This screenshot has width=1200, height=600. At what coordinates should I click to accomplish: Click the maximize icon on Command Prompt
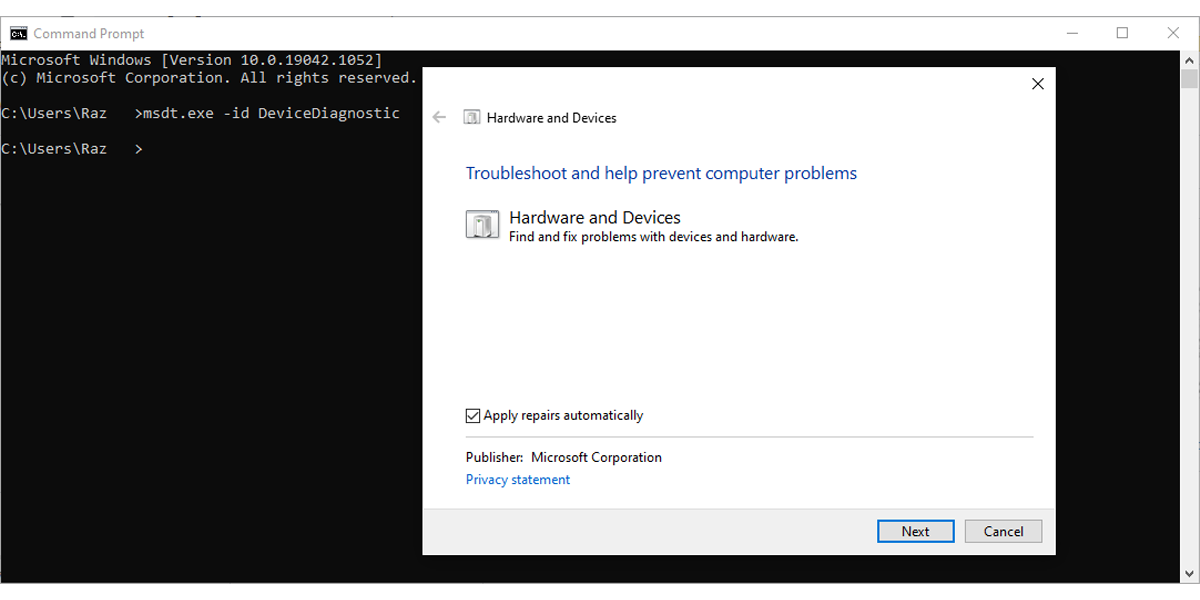click(1122, 33)
